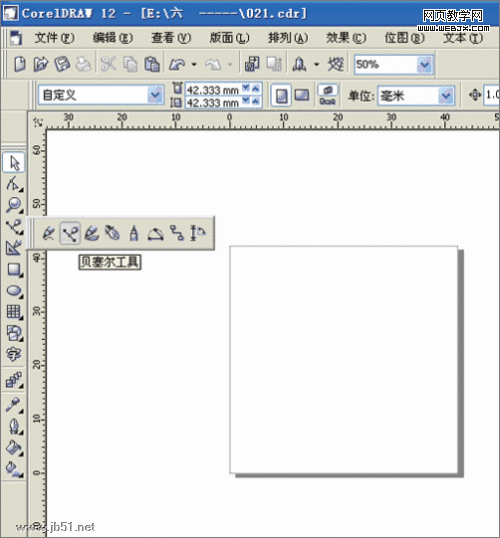Viewport: 500px width, 538px height.
Task: Click the page width 42.333 mm field
Action: tap(213, 90)
